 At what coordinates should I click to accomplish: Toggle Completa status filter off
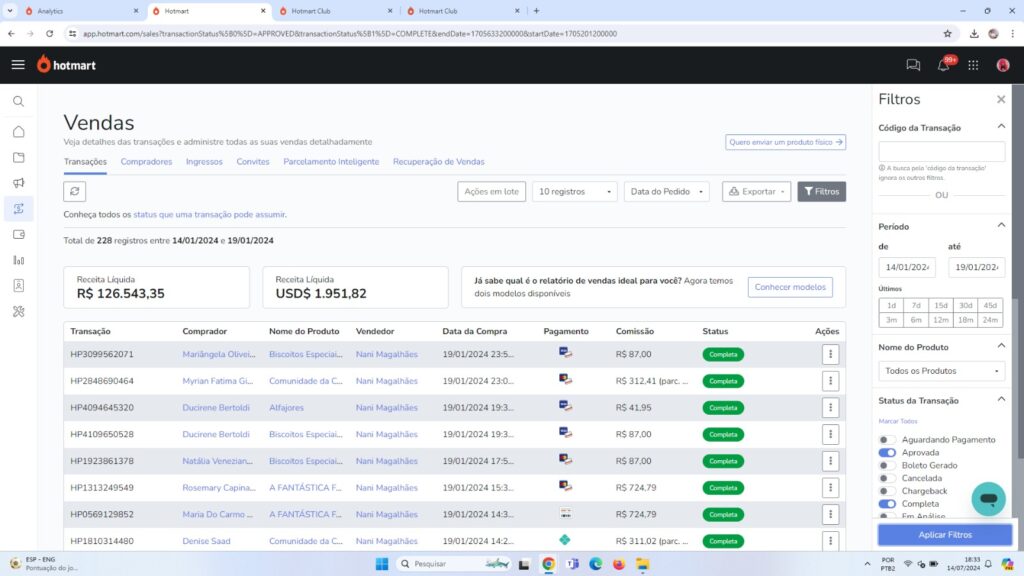click(x=886, y=504)
